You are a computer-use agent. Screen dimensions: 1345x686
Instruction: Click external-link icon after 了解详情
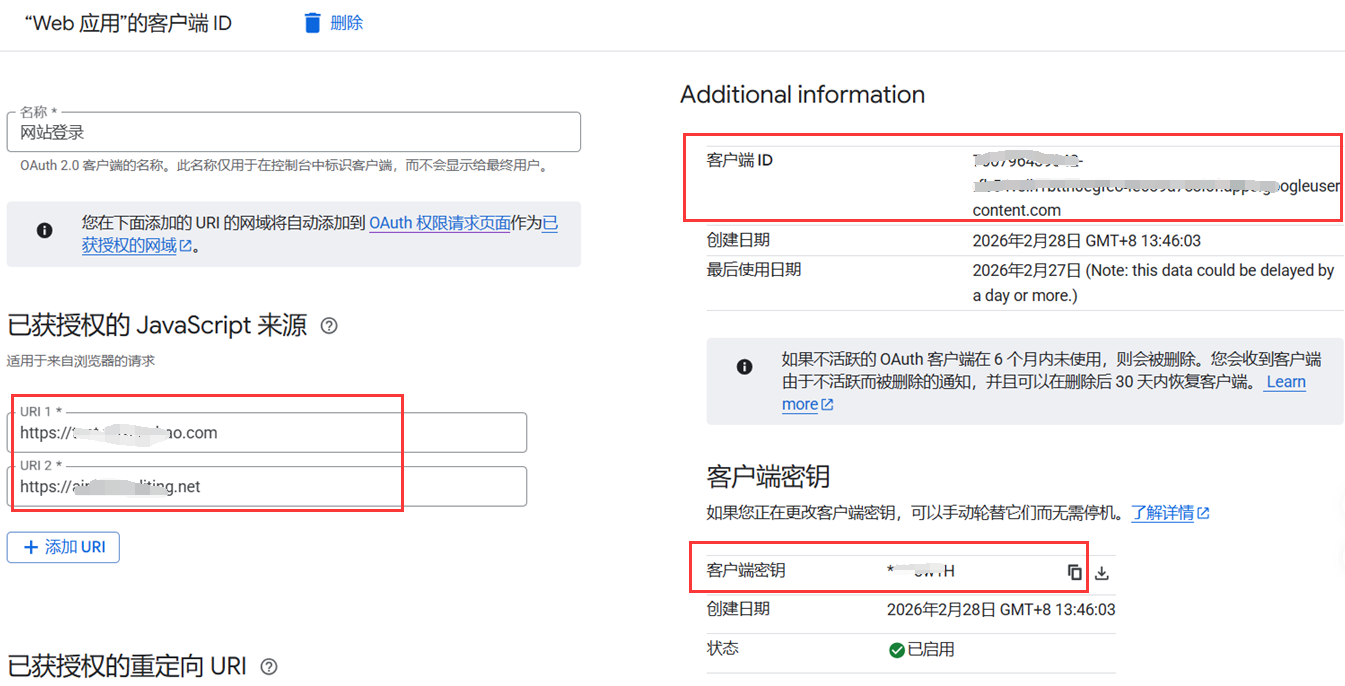[x=1204, y=513]
